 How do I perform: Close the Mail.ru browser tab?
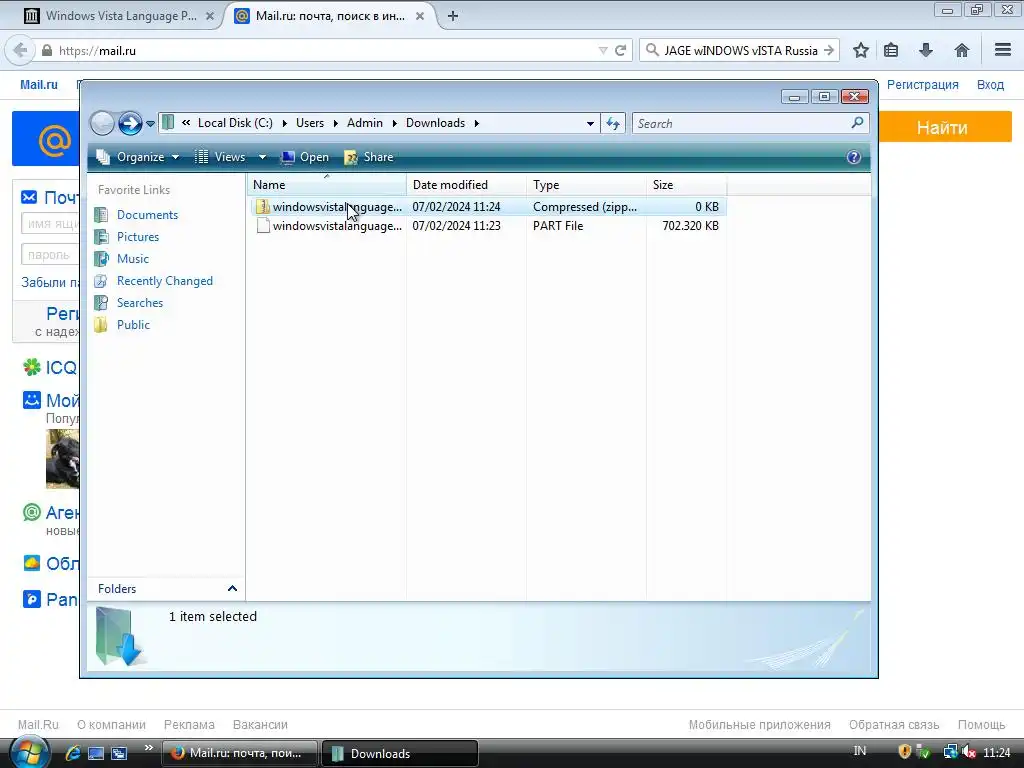pyautogui.click(x=420, y=16)
